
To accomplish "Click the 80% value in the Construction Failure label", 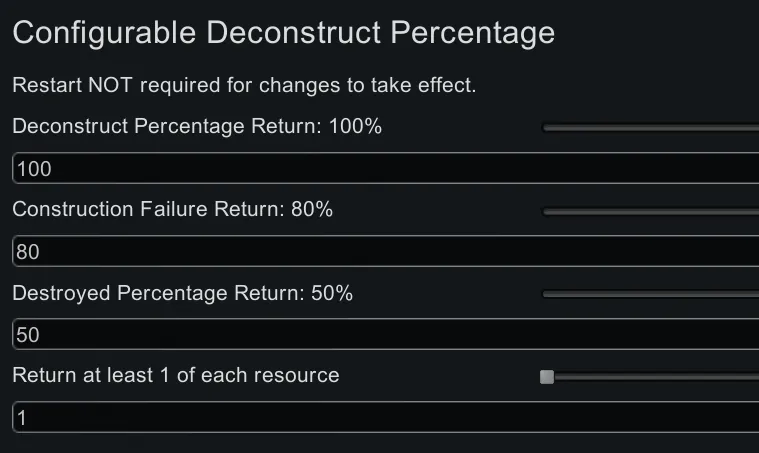I will coord(313,210).
